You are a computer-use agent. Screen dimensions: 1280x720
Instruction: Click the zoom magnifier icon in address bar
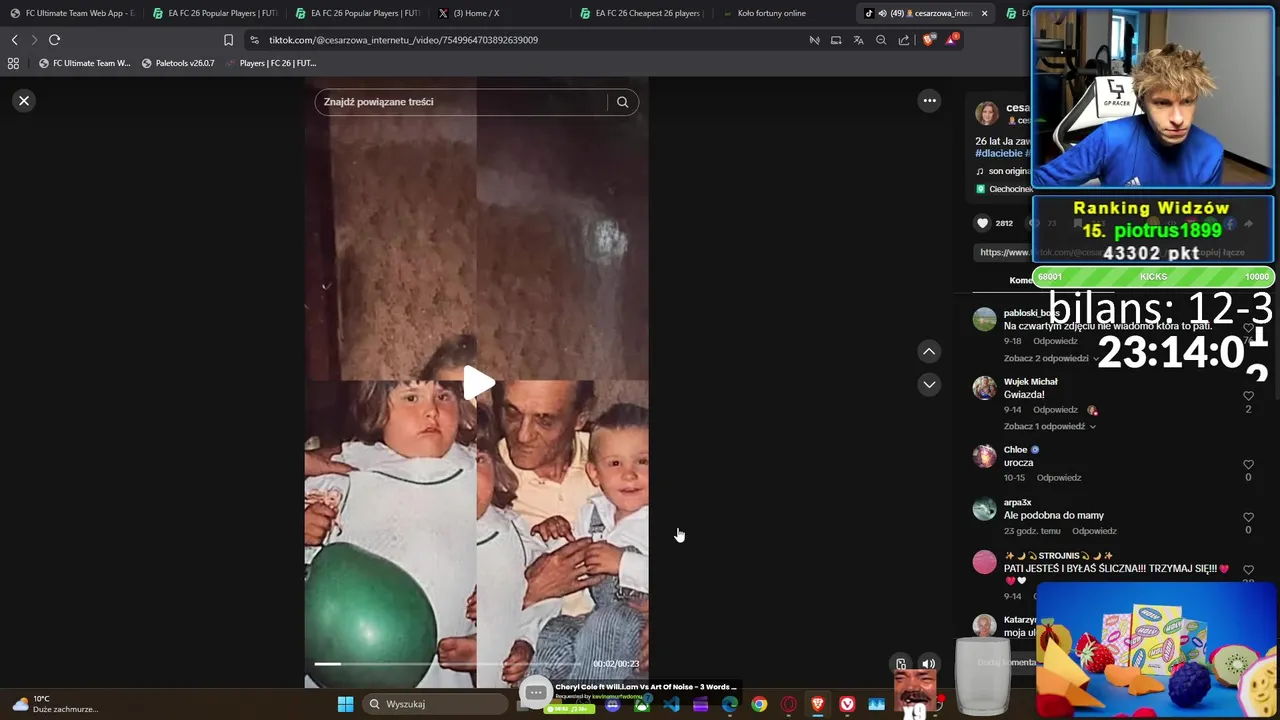coord(881,40)
